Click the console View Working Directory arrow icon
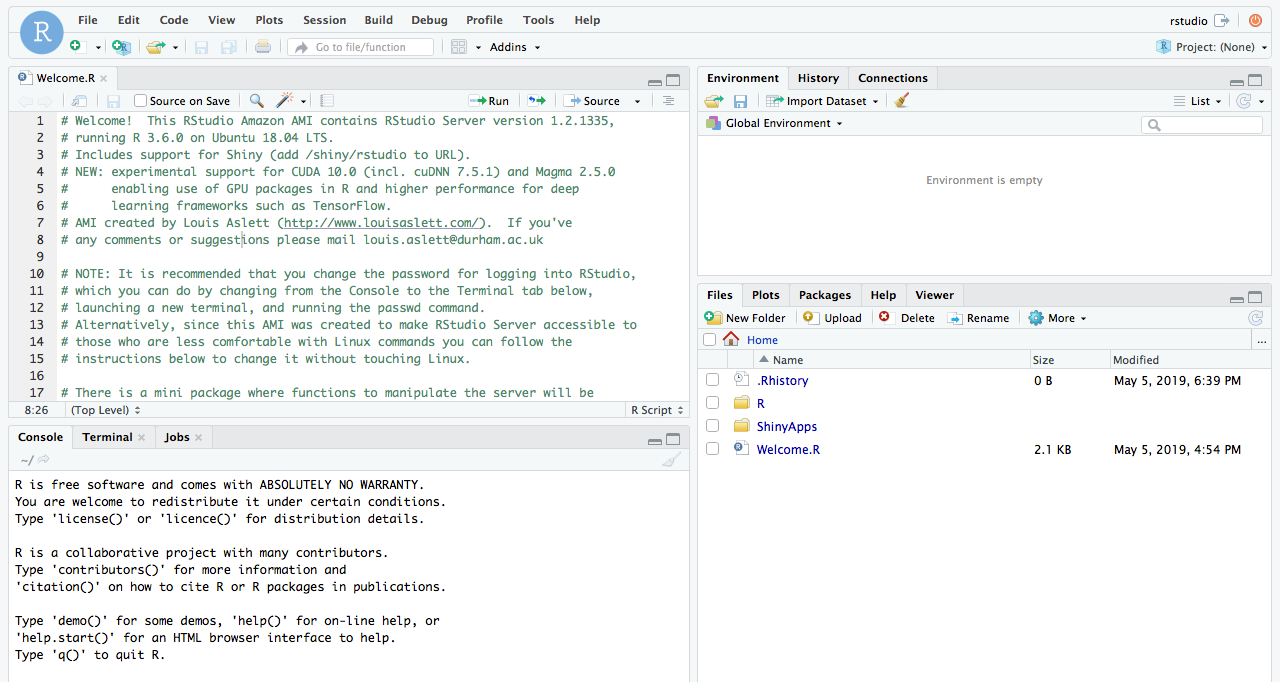Viewport: 1280px width, 682px height. (43, 460)
